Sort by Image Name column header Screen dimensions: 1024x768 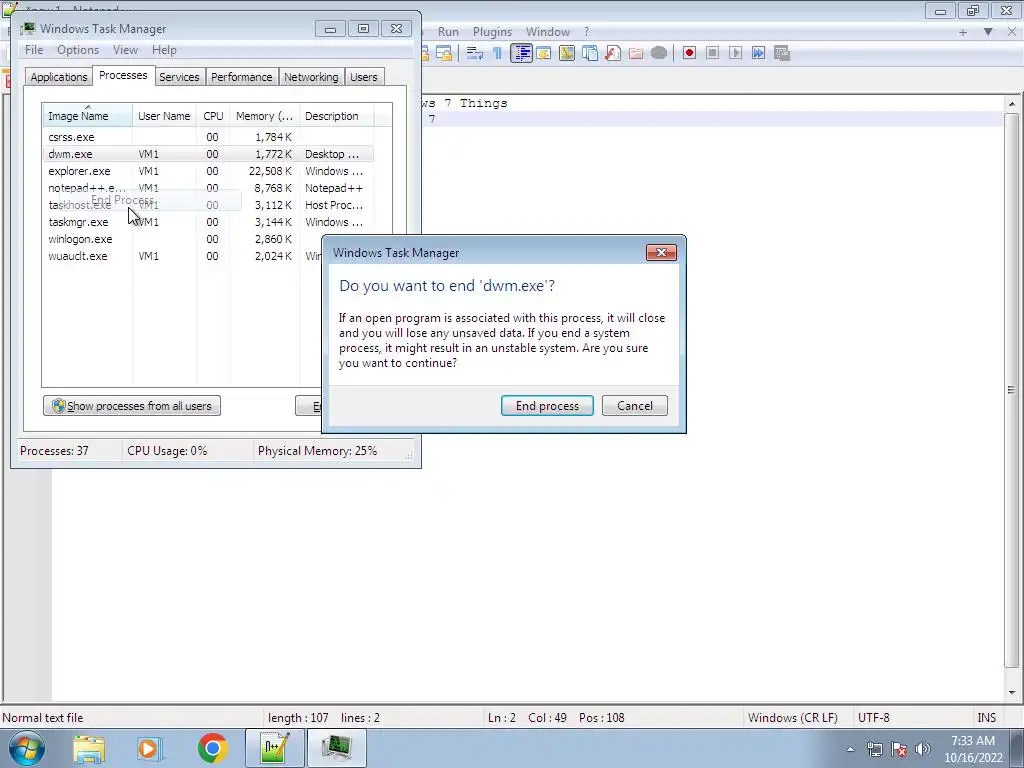[x=88, y=116]
